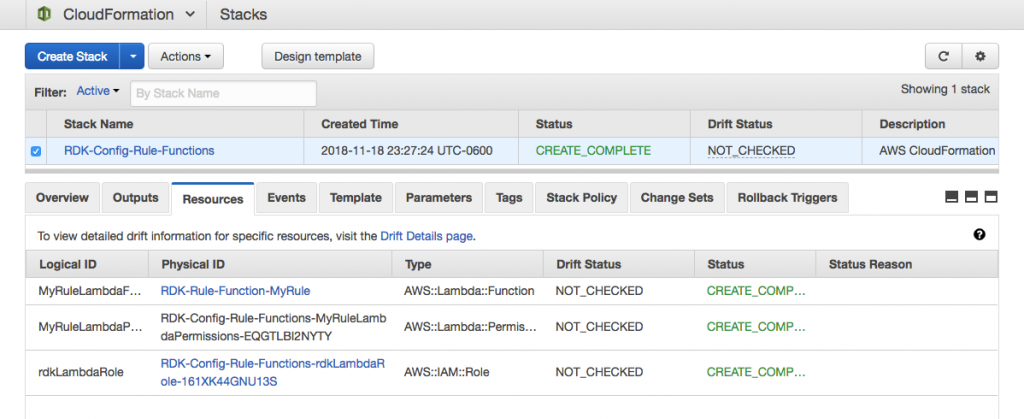
Task: Click the CloudFormation service cube icon
Action: (x=44, y=14)
